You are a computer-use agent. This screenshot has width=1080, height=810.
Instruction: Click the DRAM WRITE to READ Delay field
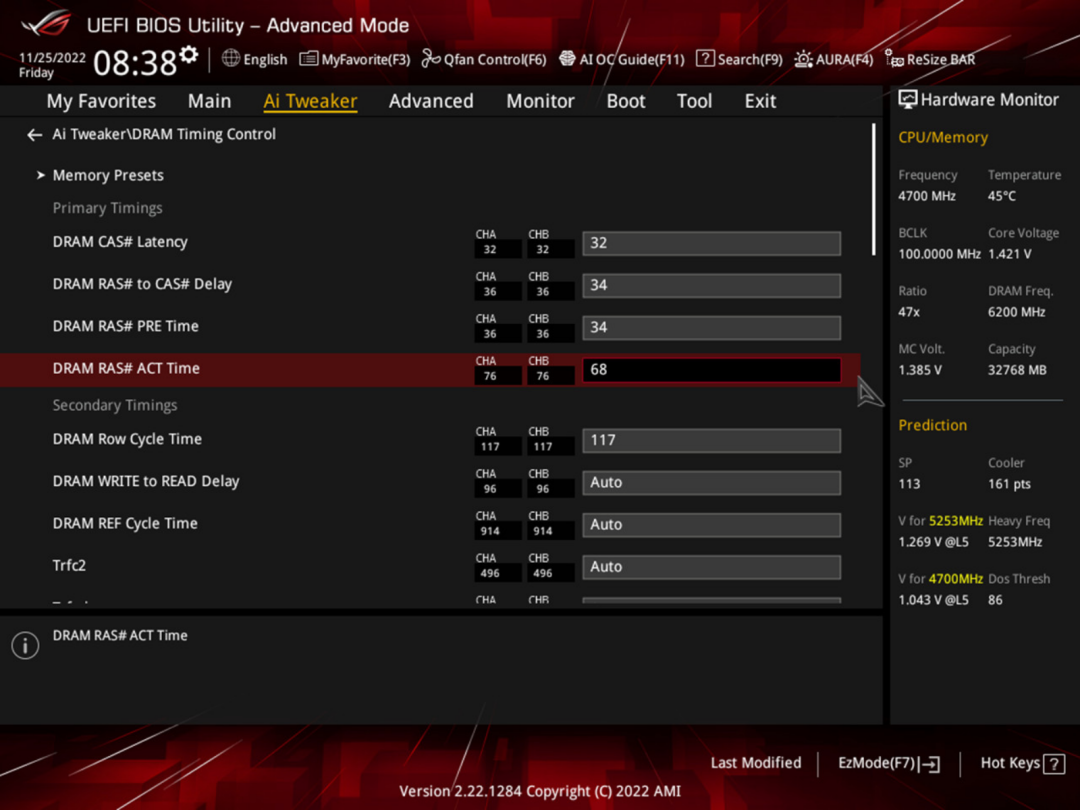coord(712,483)
